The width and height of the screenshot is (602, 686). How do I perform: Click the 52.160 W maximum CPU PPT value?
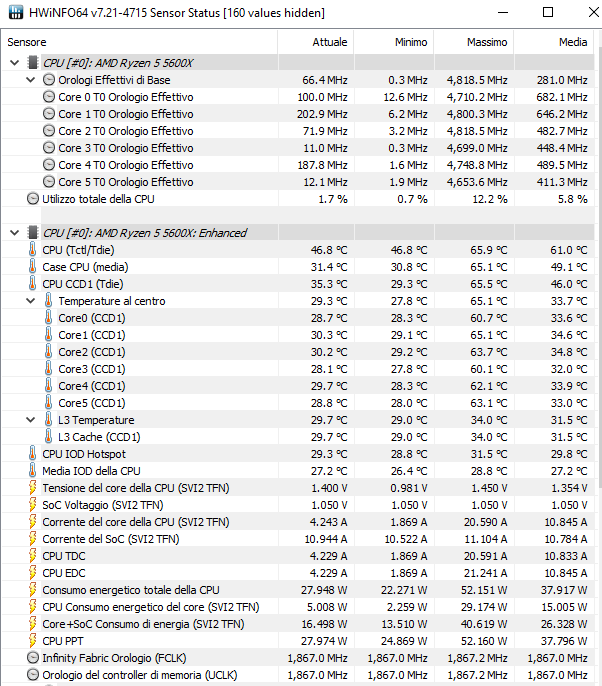point(484,641)
